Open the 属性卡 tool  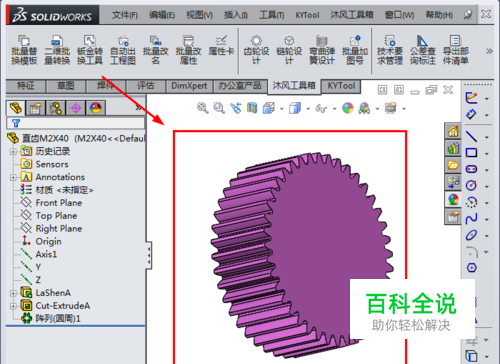coord(221,46)
